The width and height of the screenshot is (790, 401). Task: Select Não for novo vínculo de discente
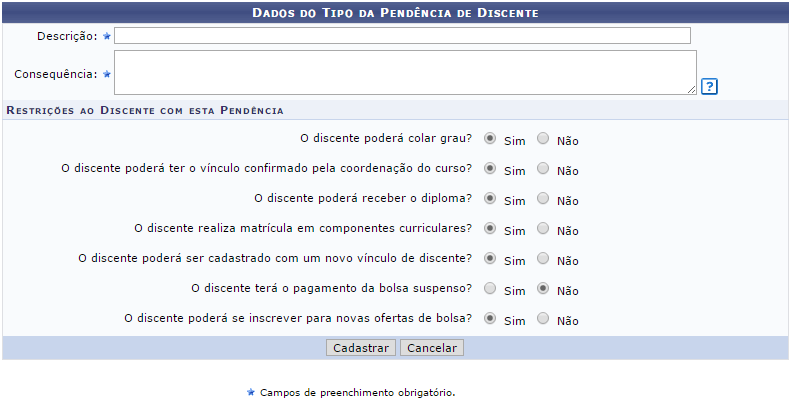543,259
